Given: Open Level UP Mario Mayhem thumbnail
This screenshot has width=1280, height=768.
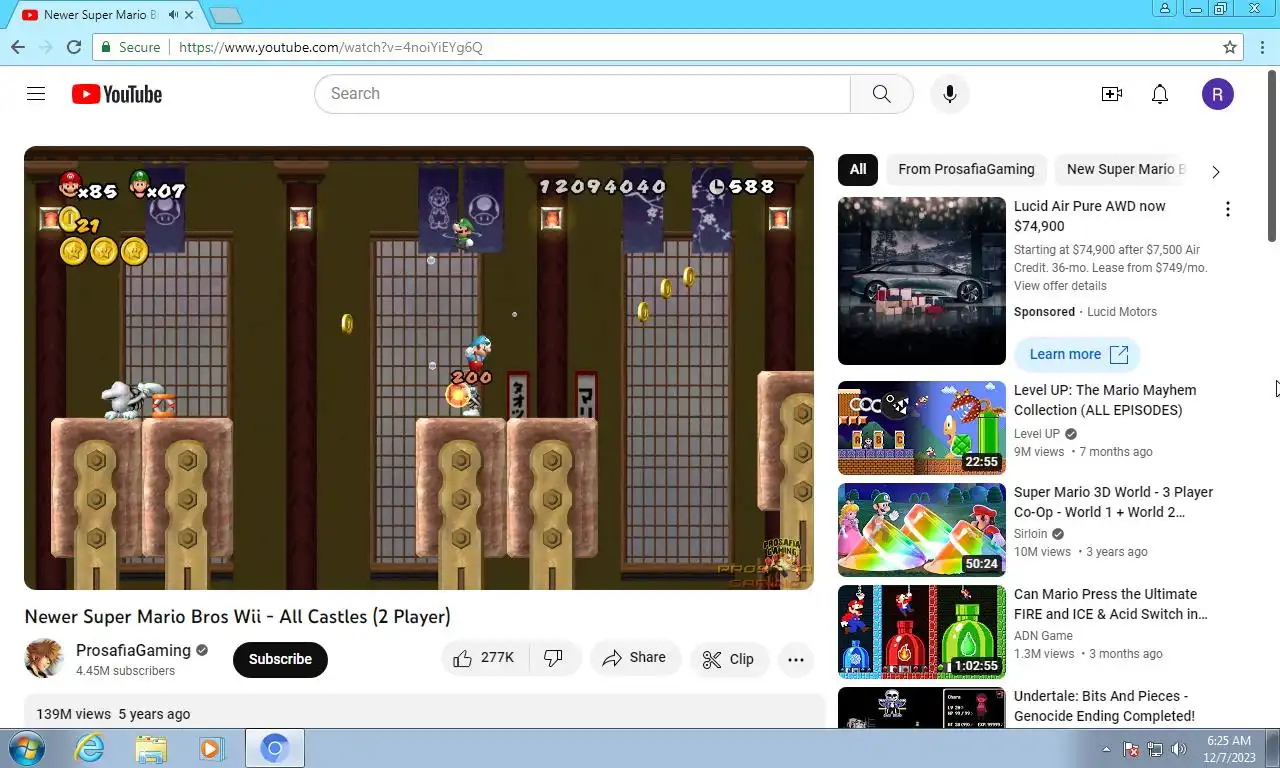Looking at the screenshot, I should (922, 428).
